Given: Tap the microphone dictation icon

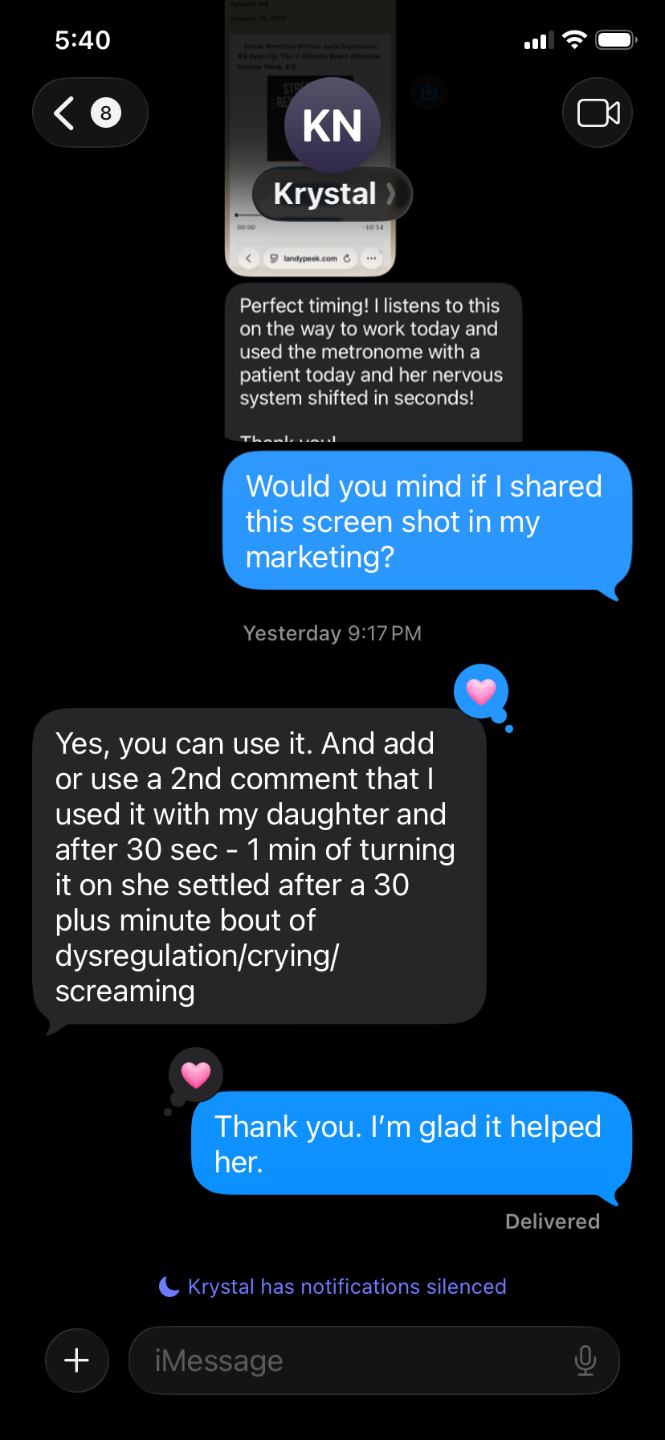Looking at the screenshot, I should pos(585,1360).
